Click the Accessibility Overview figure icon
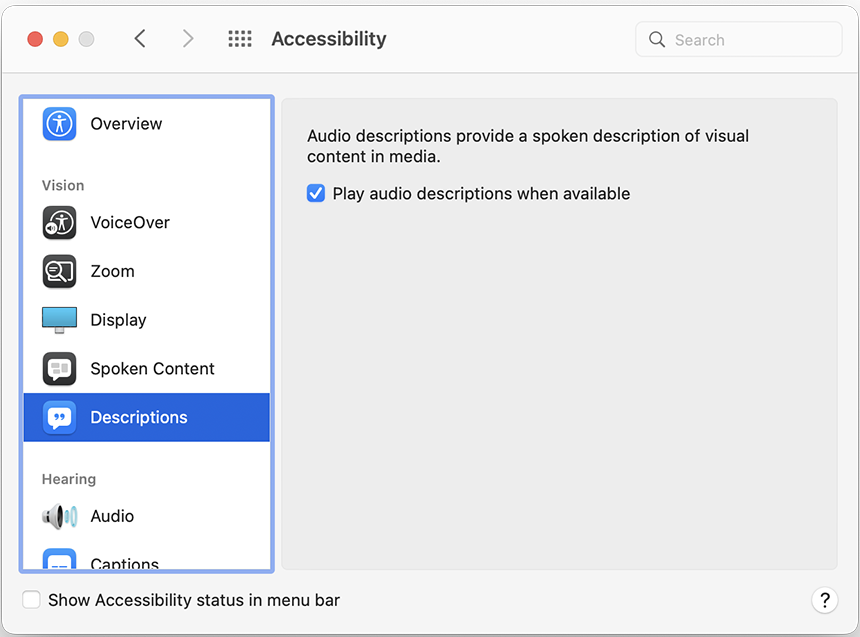 tap(59, 123)
